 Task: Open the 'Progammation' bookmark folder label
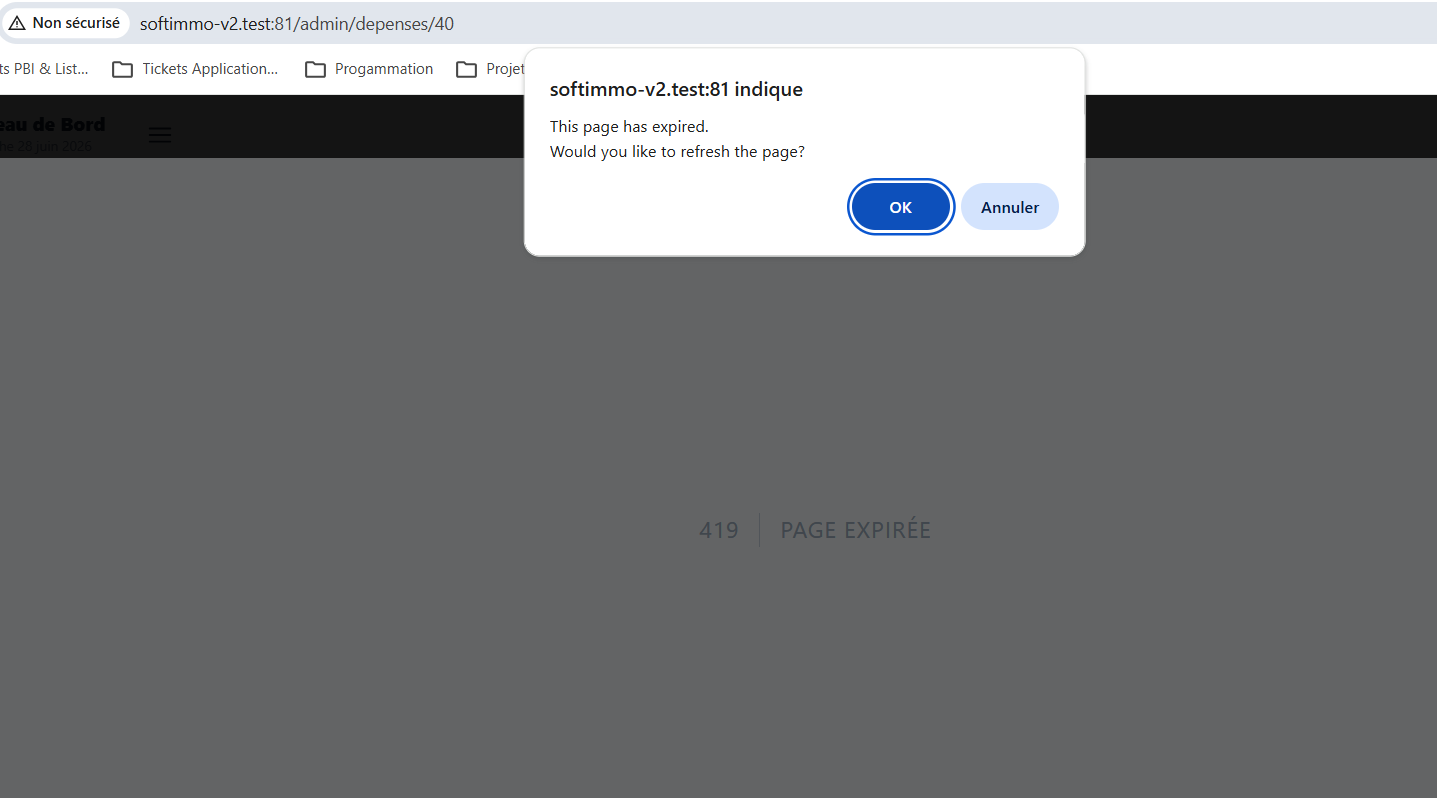(384, 69)
